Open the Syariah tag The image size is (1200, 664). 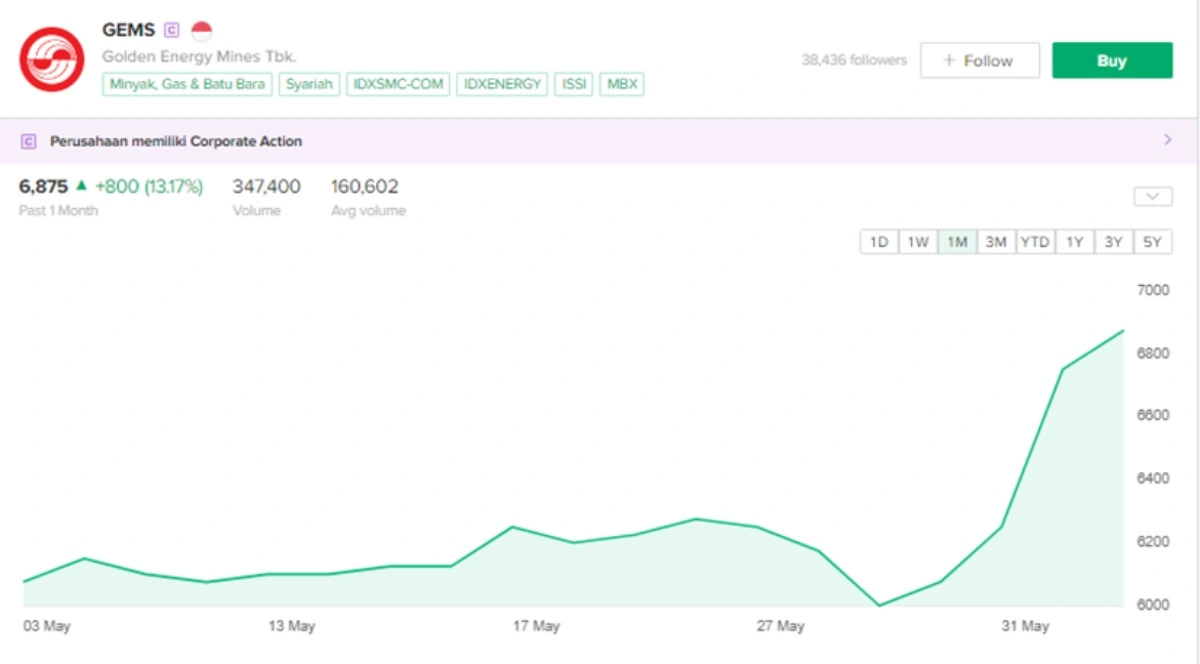309,84
